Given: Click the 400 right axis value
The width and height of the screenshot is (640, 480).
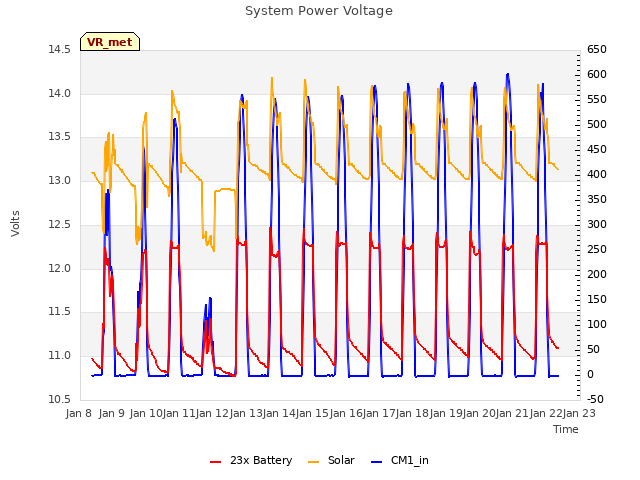Looking at the screenshot, I should [597, 175].
